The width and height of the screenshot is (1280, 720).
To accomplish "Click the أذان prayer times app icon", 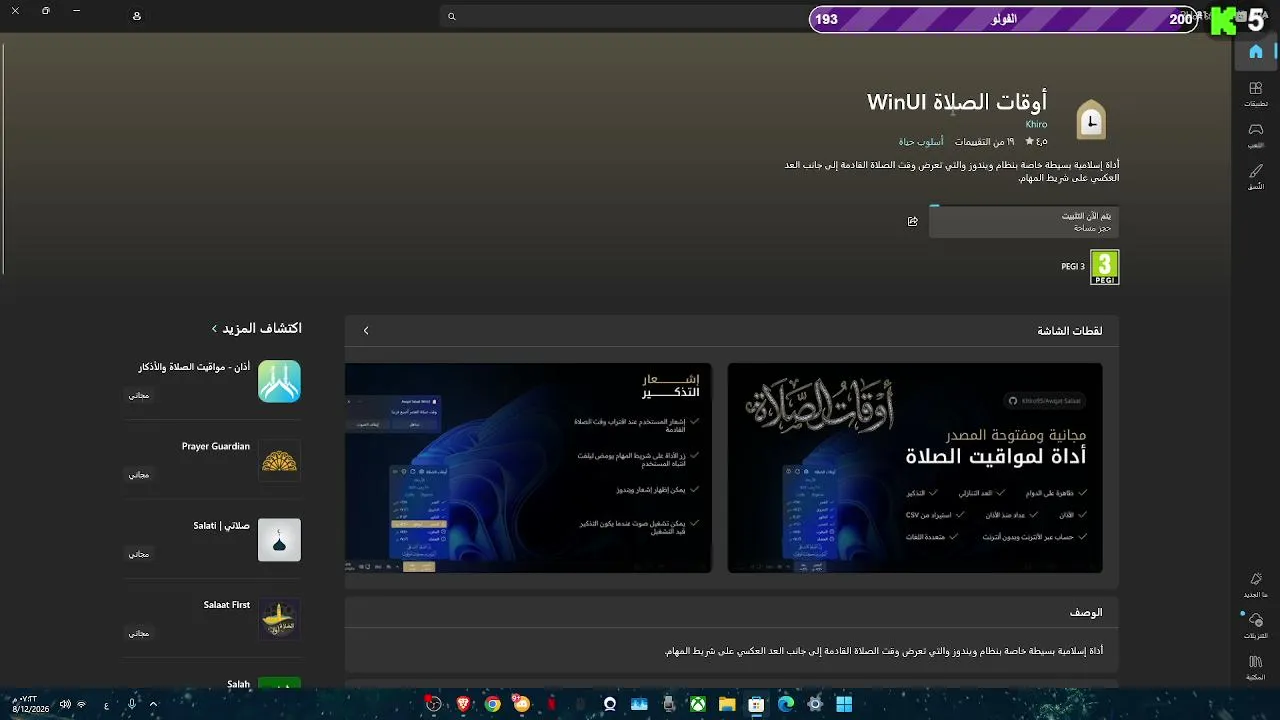I will tap(279, 381).
